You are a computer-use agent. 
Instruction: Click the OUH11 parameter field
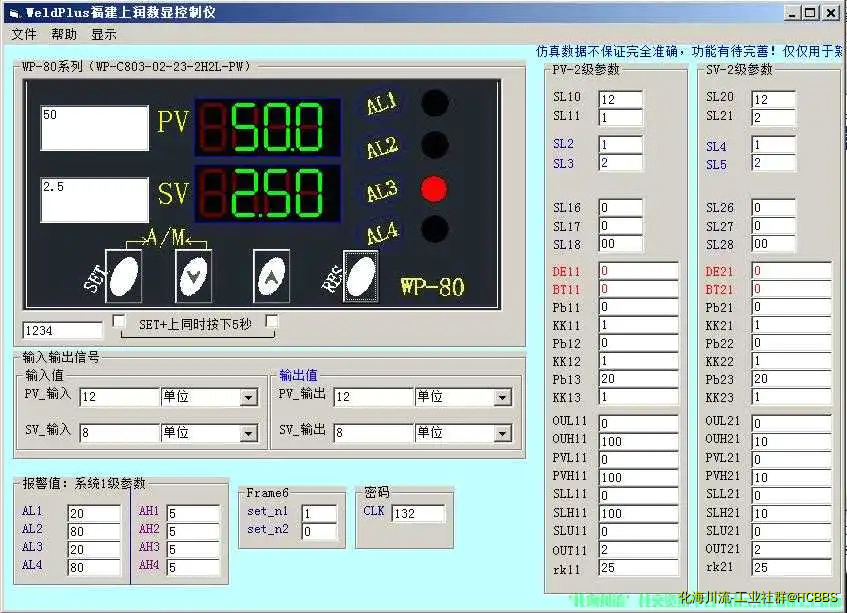(638, 441)
